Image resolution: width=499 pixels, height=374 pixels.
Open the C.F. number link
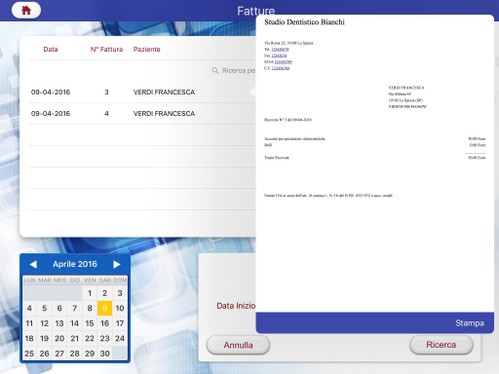(x=280, y=68)
